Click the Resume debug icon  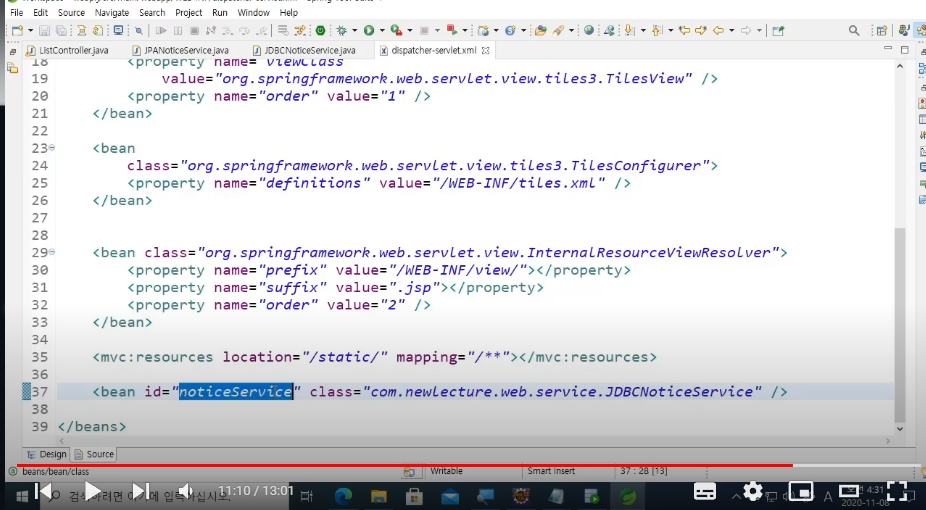[x=161, y=31]
